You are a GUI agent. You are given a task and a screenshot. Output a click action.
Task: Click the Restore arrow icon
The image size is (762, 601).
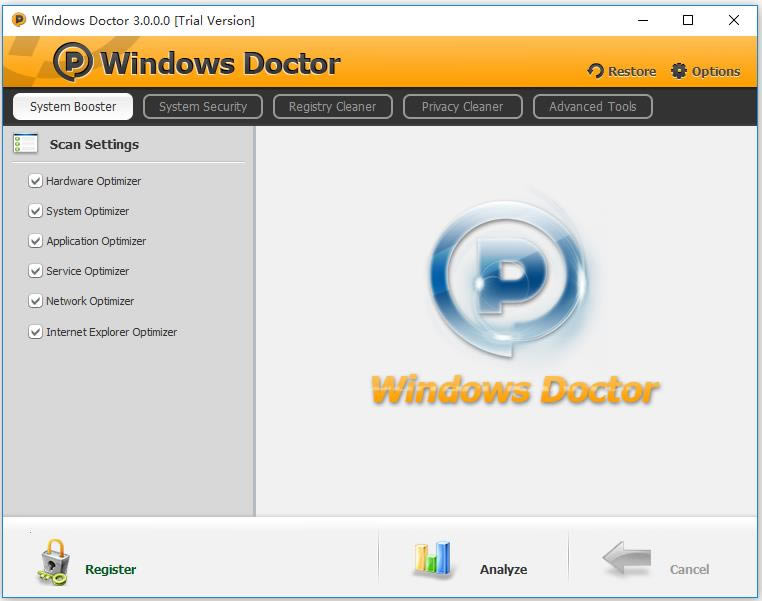595,71
